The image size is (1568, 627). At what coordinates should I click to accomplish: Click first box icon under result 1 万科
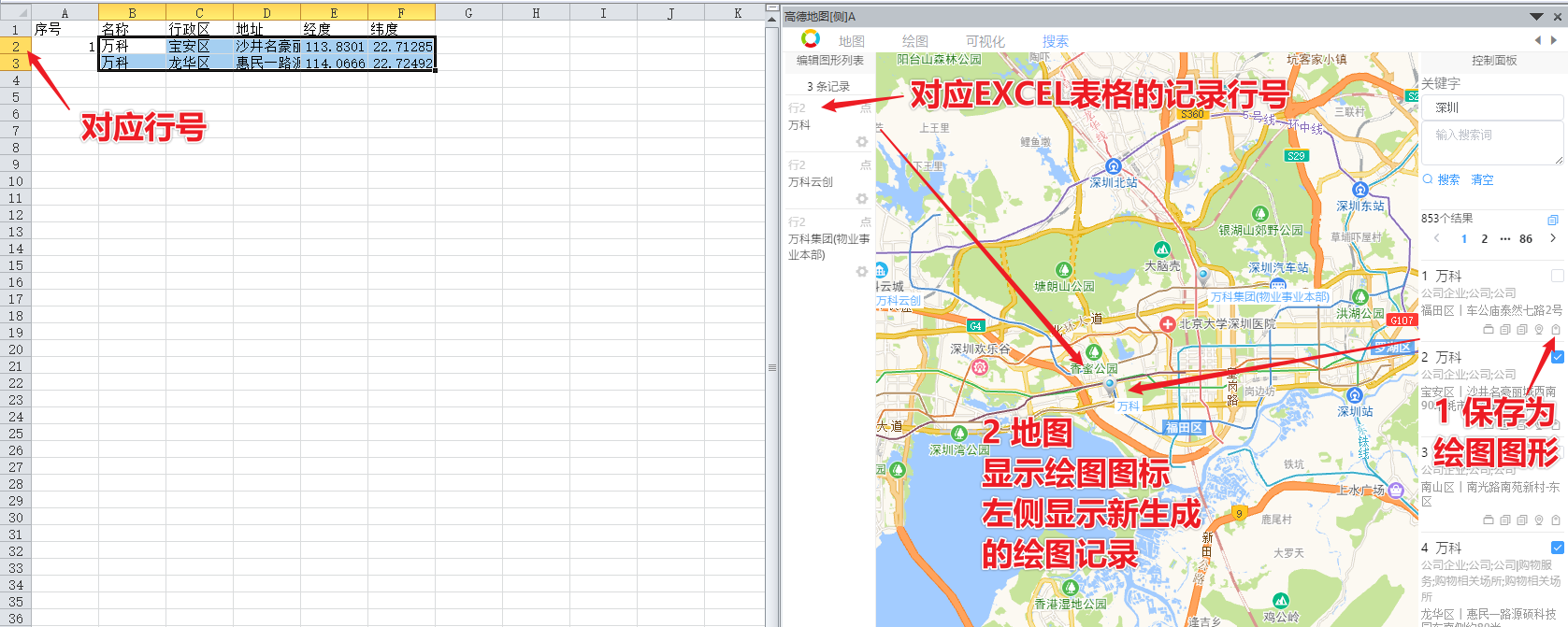(1489, 330)
